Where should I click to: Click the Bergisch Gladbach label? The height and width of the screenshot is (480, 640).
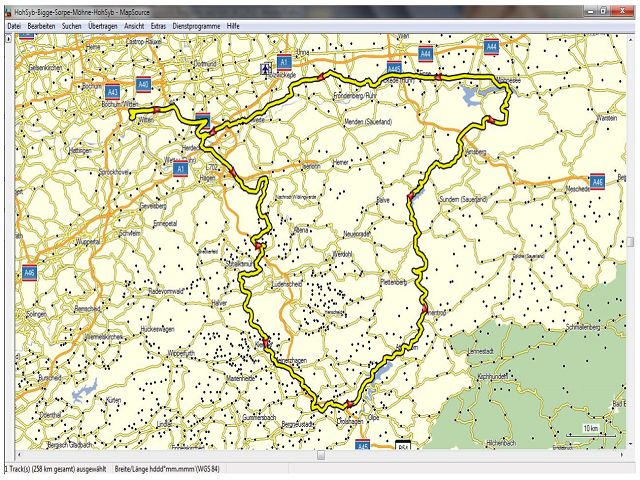coord(69,444)
